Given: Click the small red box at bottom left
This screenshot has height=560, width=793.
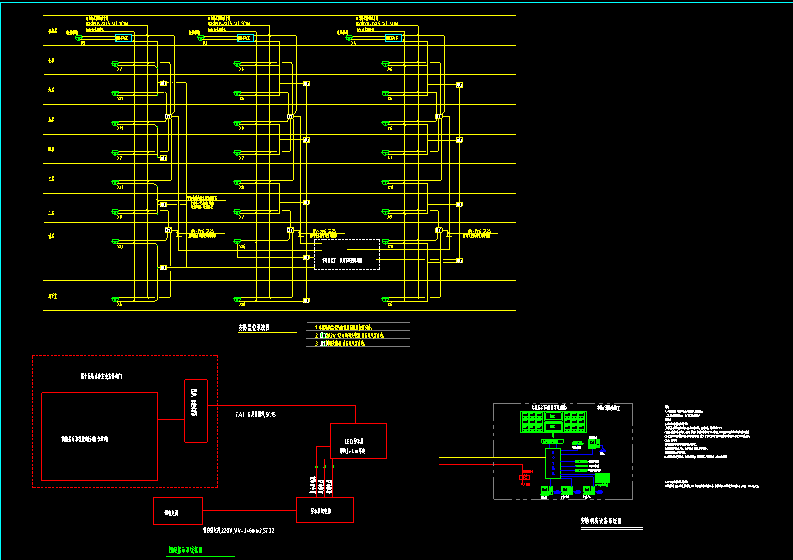Looking at the screenshot, I should point(178,511).
